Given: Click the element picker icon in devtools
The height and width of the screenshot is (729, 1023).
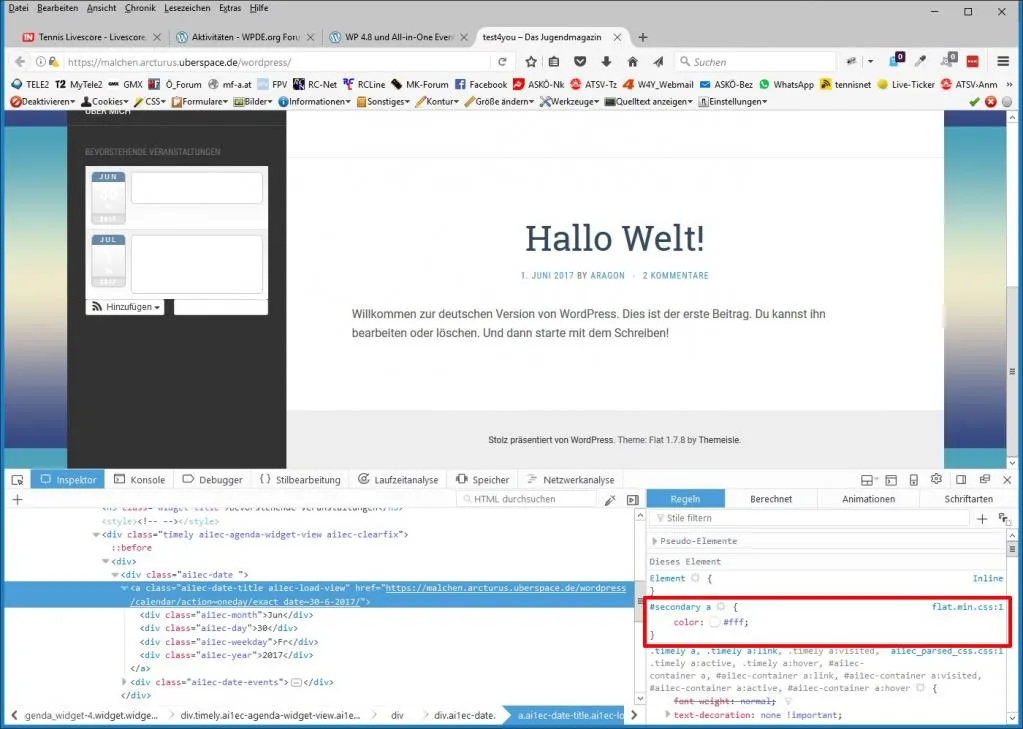Looking at the screenshot, I should tap(18, 480).
